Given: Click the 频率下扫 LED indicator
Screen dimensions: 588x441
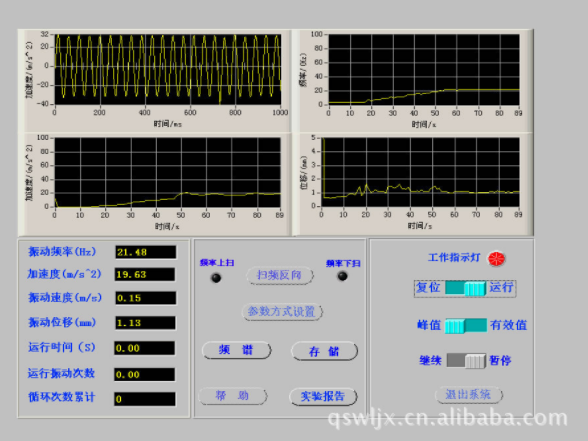Looking at the screenshot, I should (x=342, y=276).
